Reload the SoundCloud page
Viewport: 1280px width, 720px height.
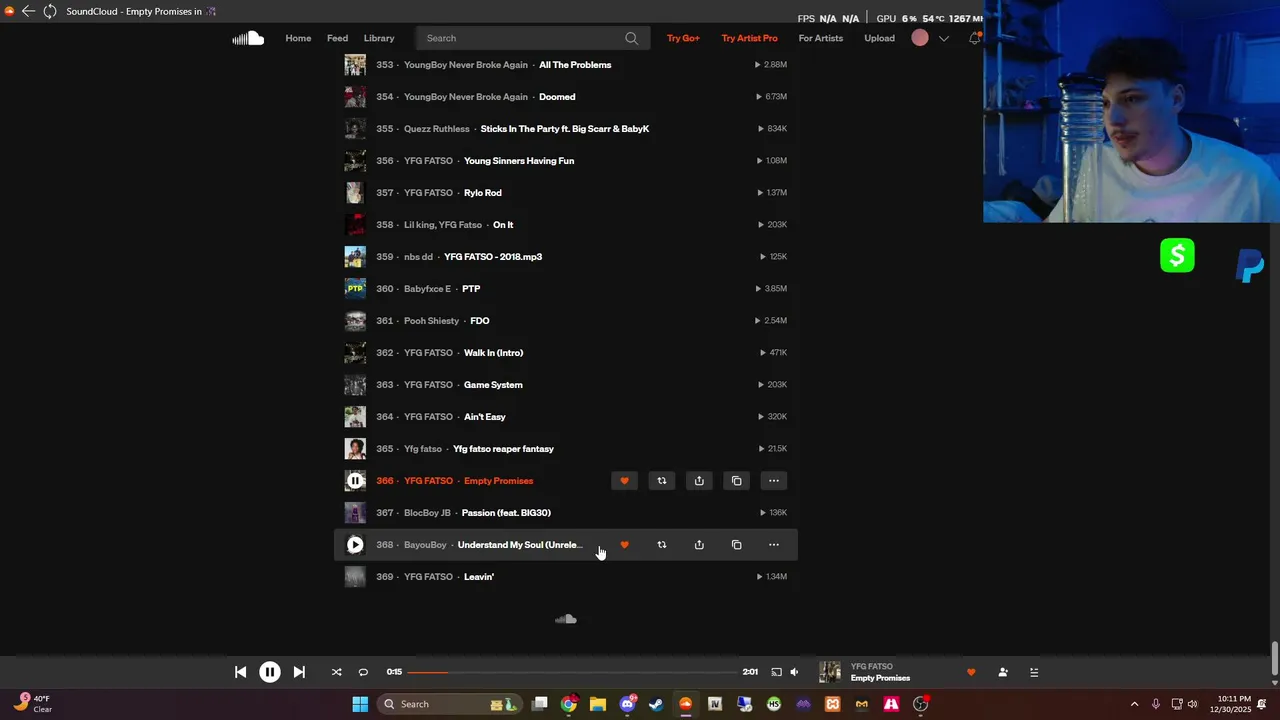(50, 12)
